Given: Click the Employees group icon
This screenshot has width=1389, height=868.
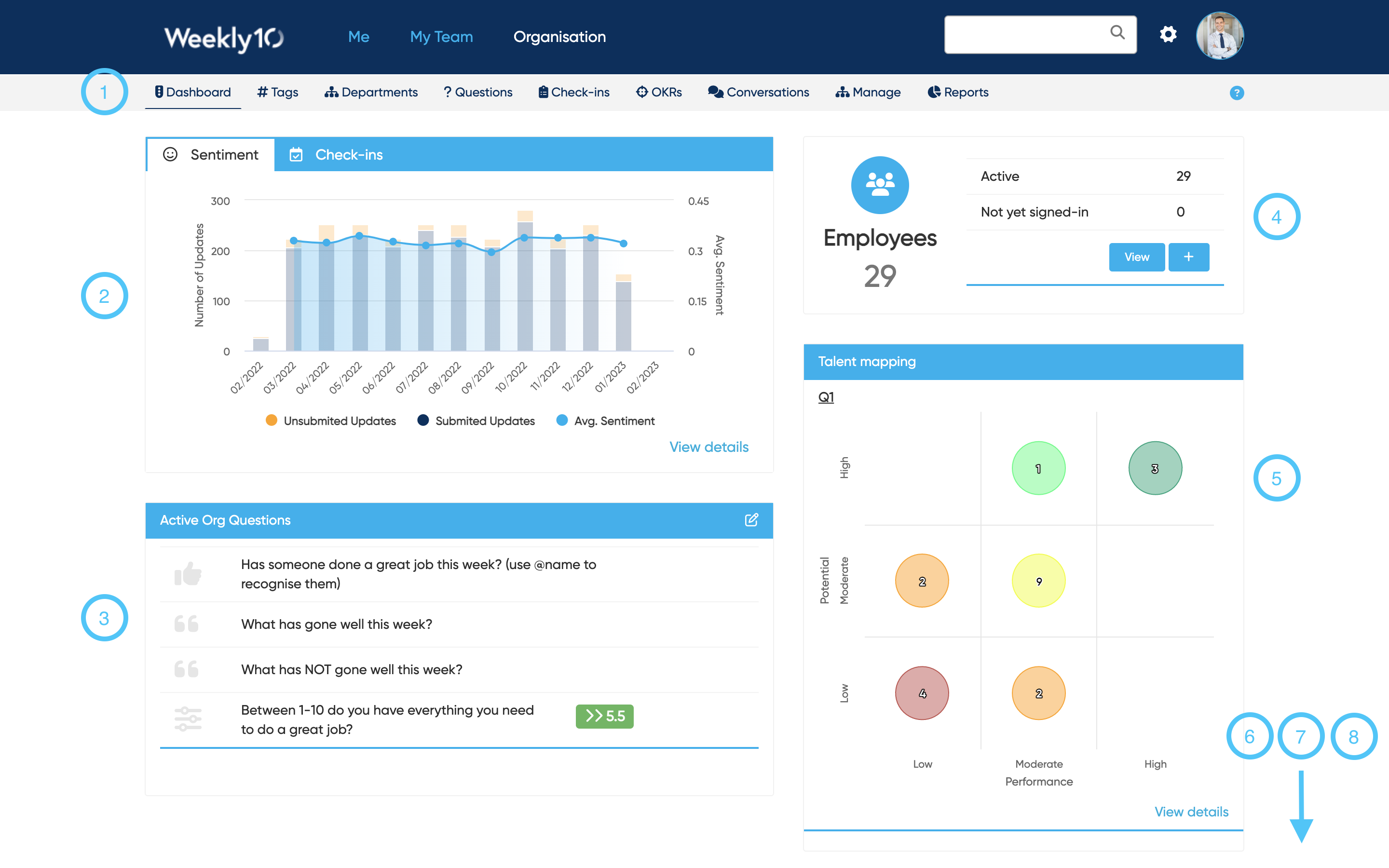Looking at the screenshot, I should coord(879,185).
